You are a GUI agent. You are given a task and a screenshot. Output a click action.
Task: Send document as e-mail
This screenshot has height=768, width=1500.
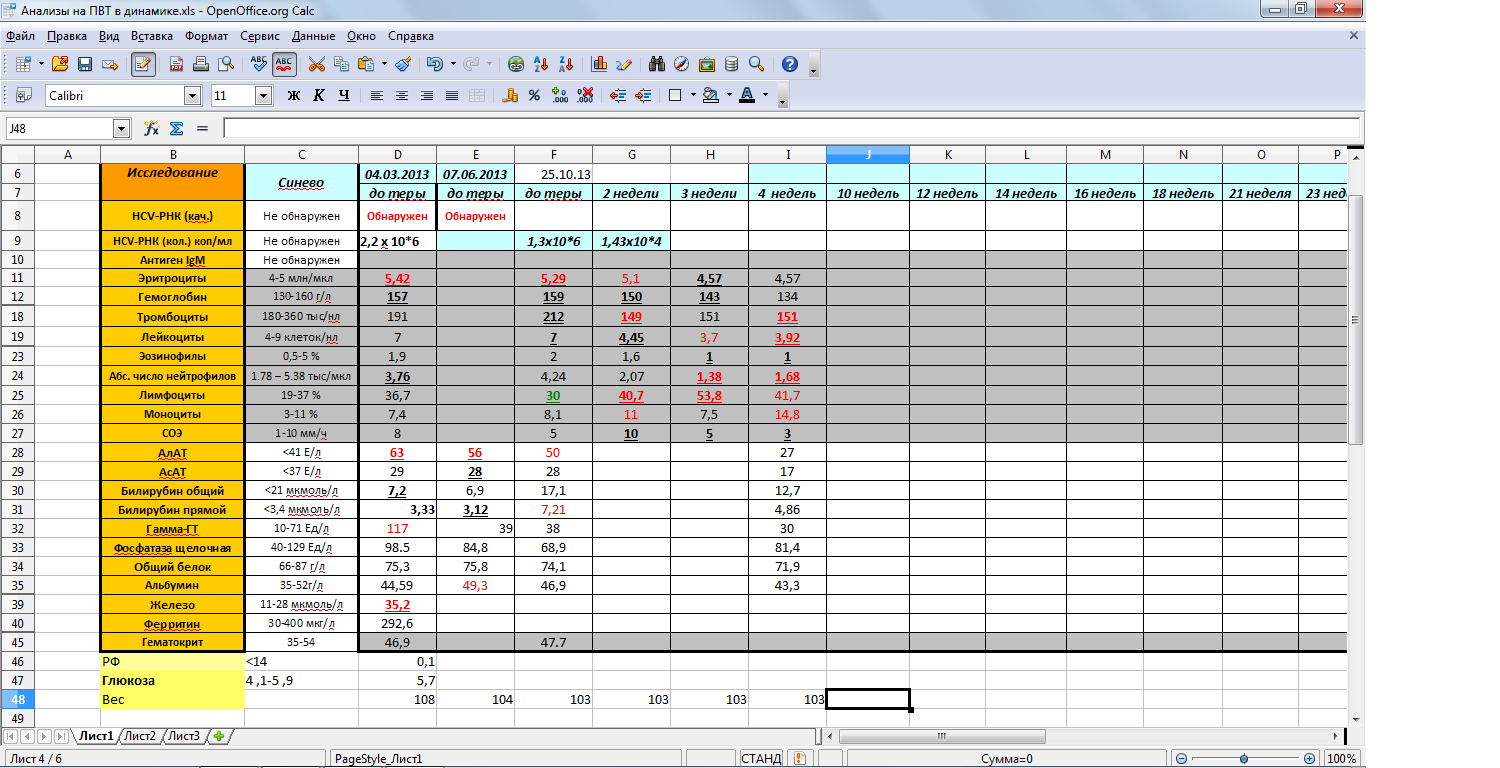pyautogui.click(x=110, y=64)
